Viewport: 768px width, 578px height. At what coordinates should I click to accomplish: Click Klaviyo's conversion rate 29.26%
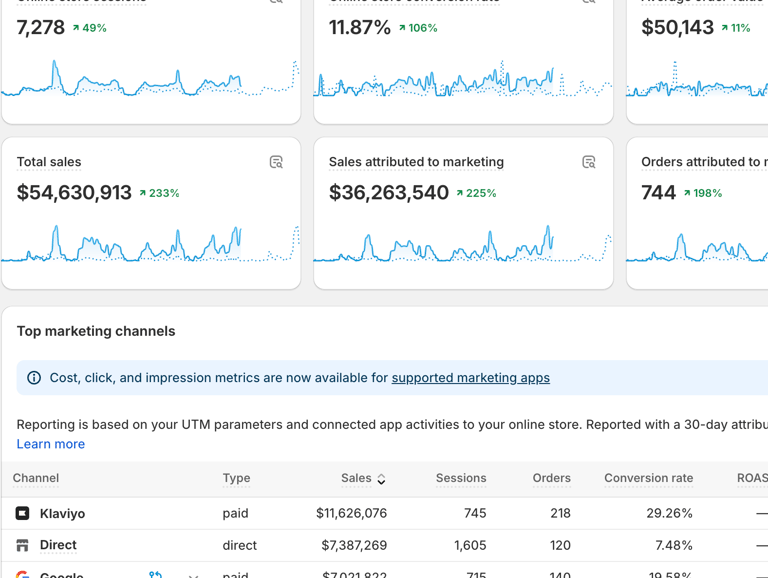coord(669,513)
